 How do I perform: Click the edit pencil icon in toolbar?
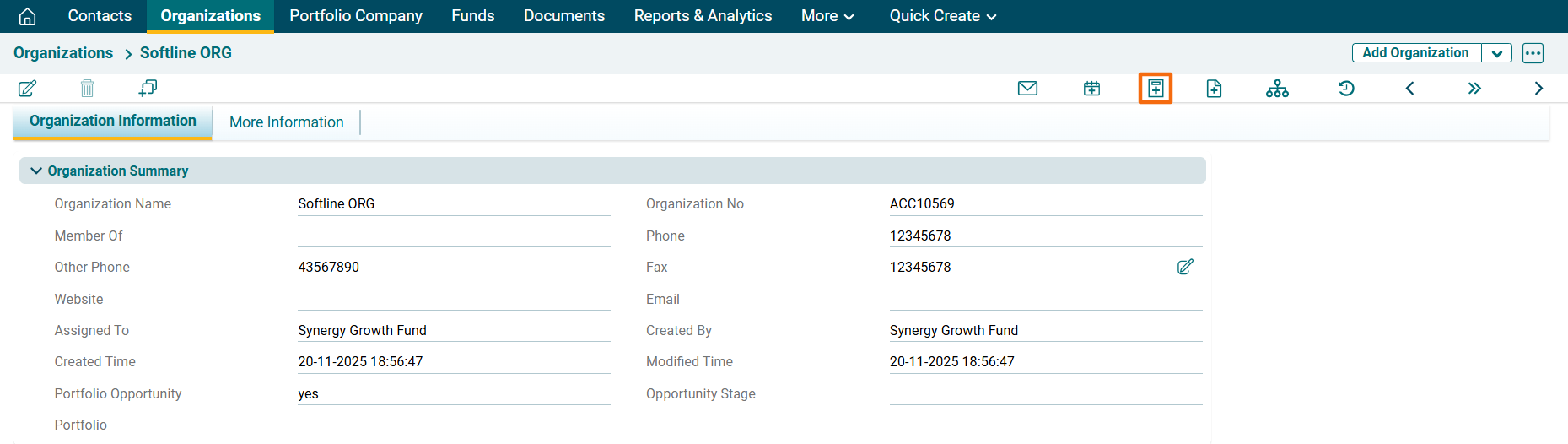click(27, 89)
